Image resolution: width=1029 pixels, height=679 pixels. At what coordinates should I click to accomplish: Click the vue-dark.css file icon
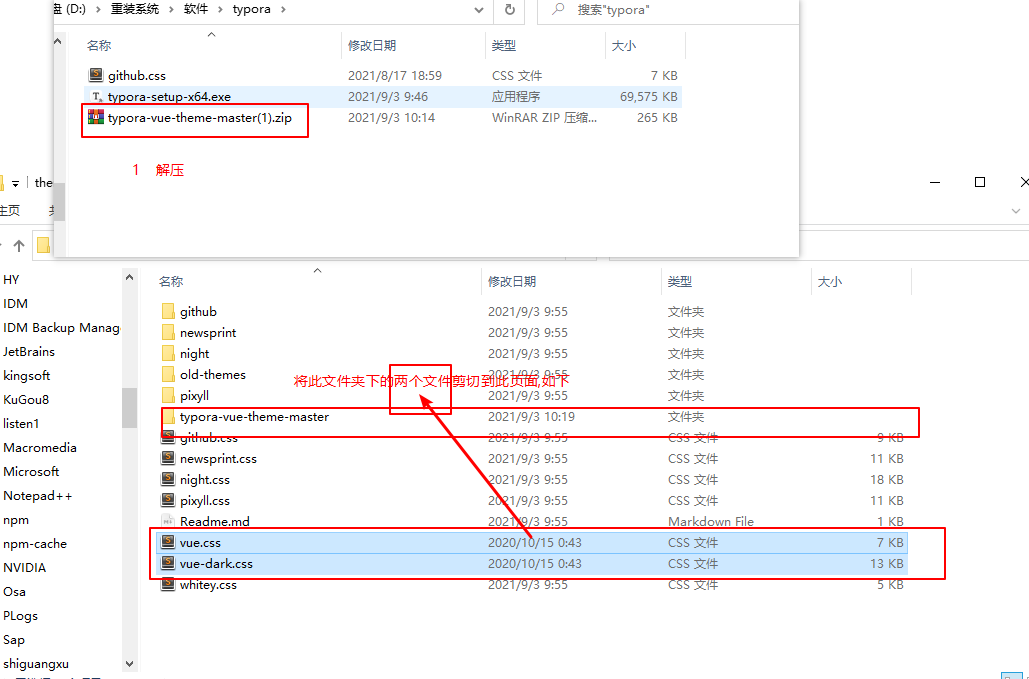(169, 563)
